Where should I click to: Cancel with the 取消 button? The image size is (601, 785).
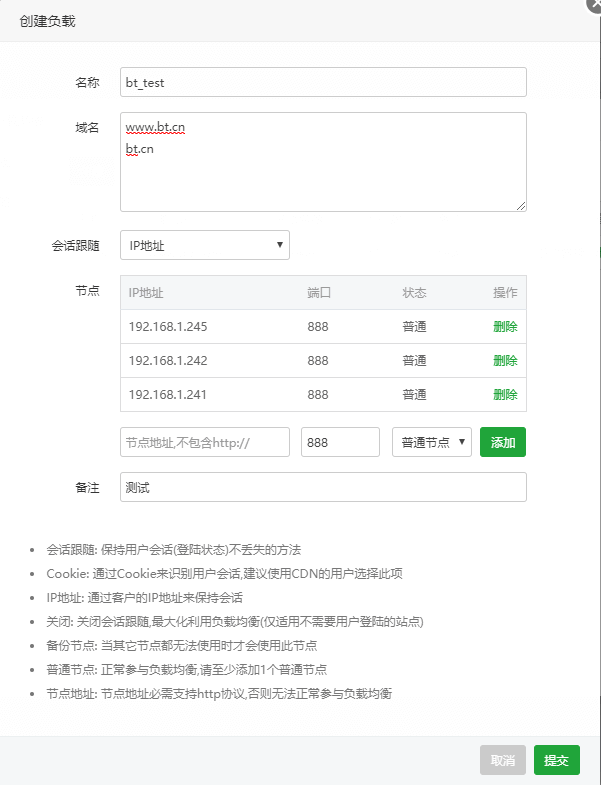[x=503, y=761]
